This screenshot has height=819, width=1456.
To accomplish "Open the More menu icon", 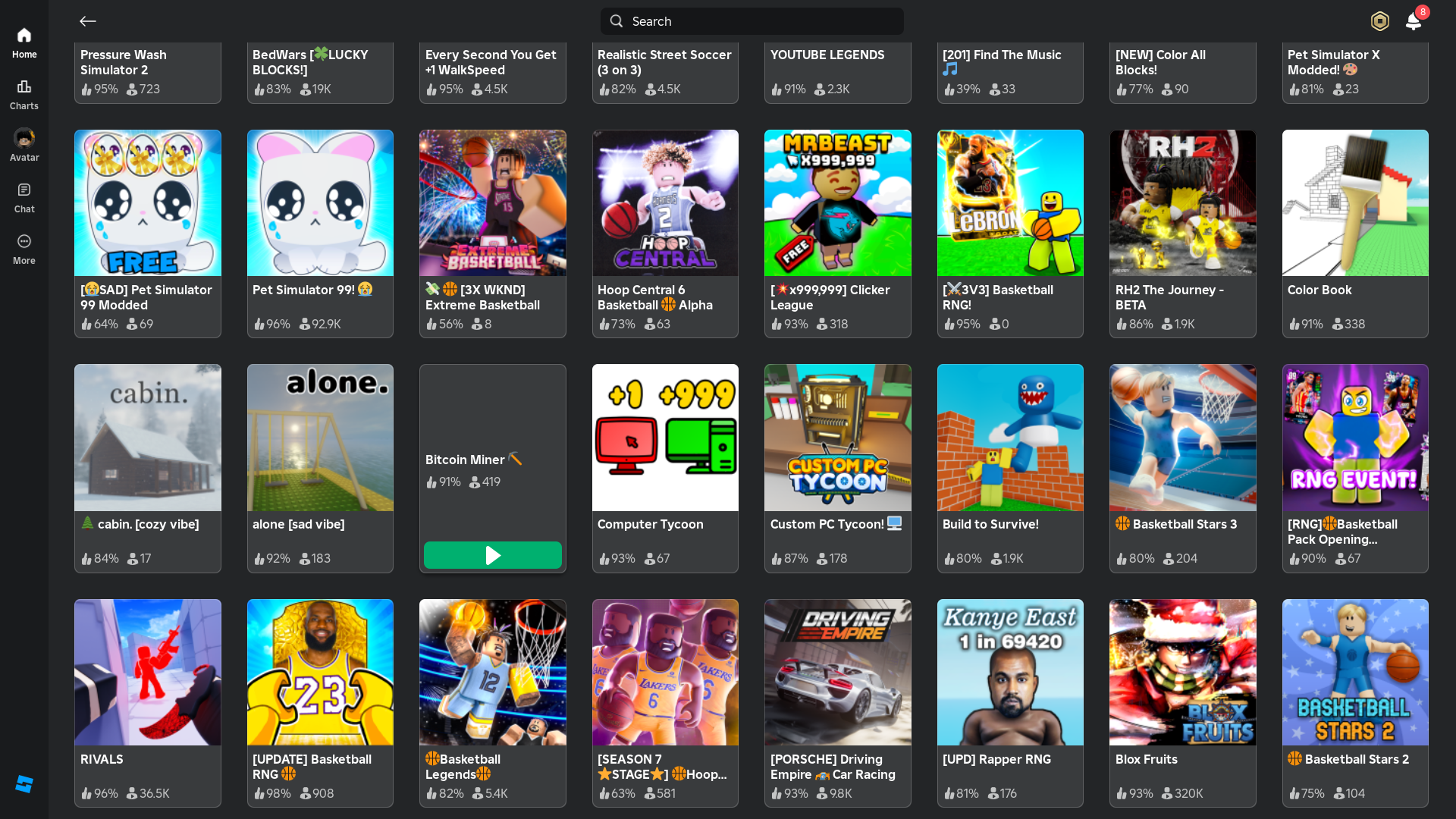I will (x=24, y=242).
